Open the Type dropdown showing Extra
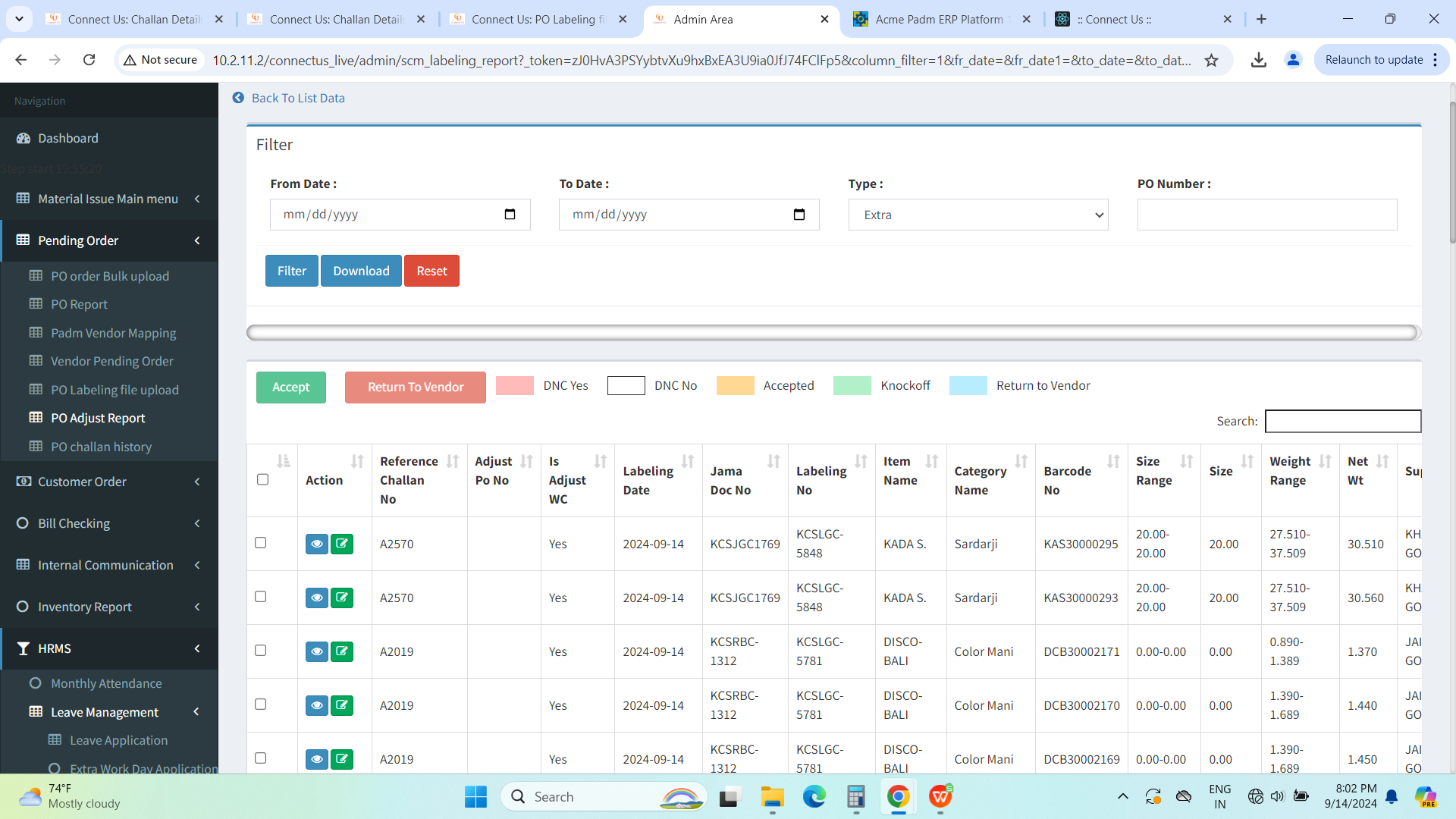The image size is (1456, 819). point(977,215)
